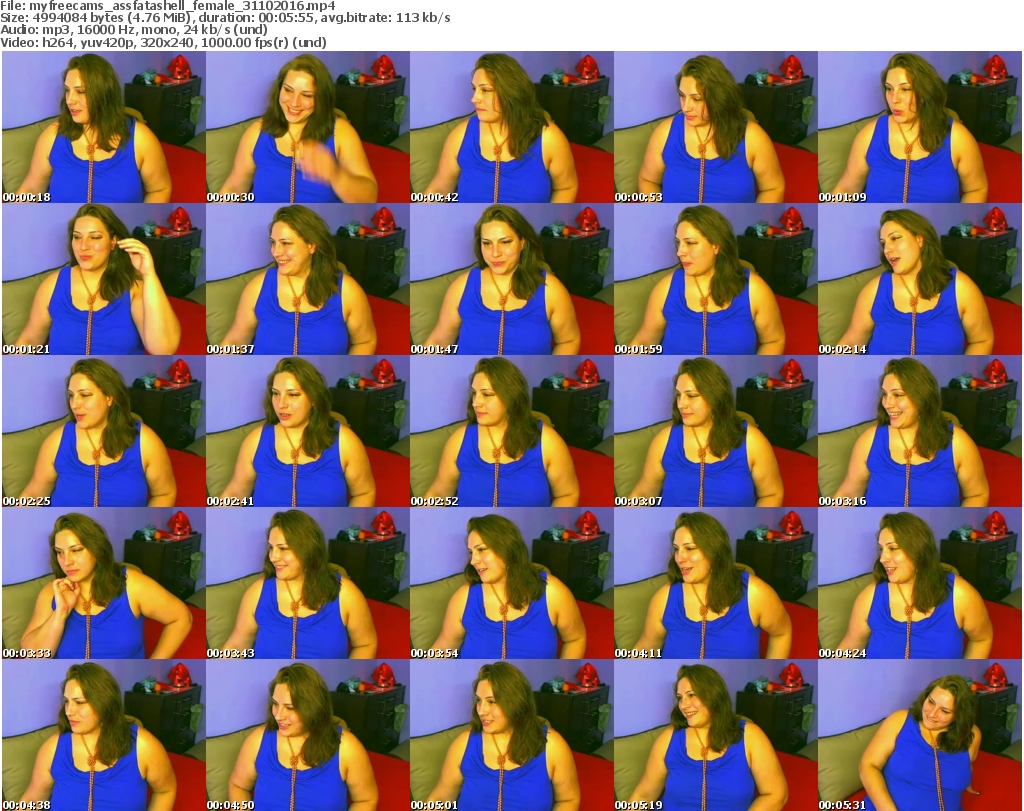
Task: Select the thumbnail timestamped 00:03:54
Action: [512, 584]
